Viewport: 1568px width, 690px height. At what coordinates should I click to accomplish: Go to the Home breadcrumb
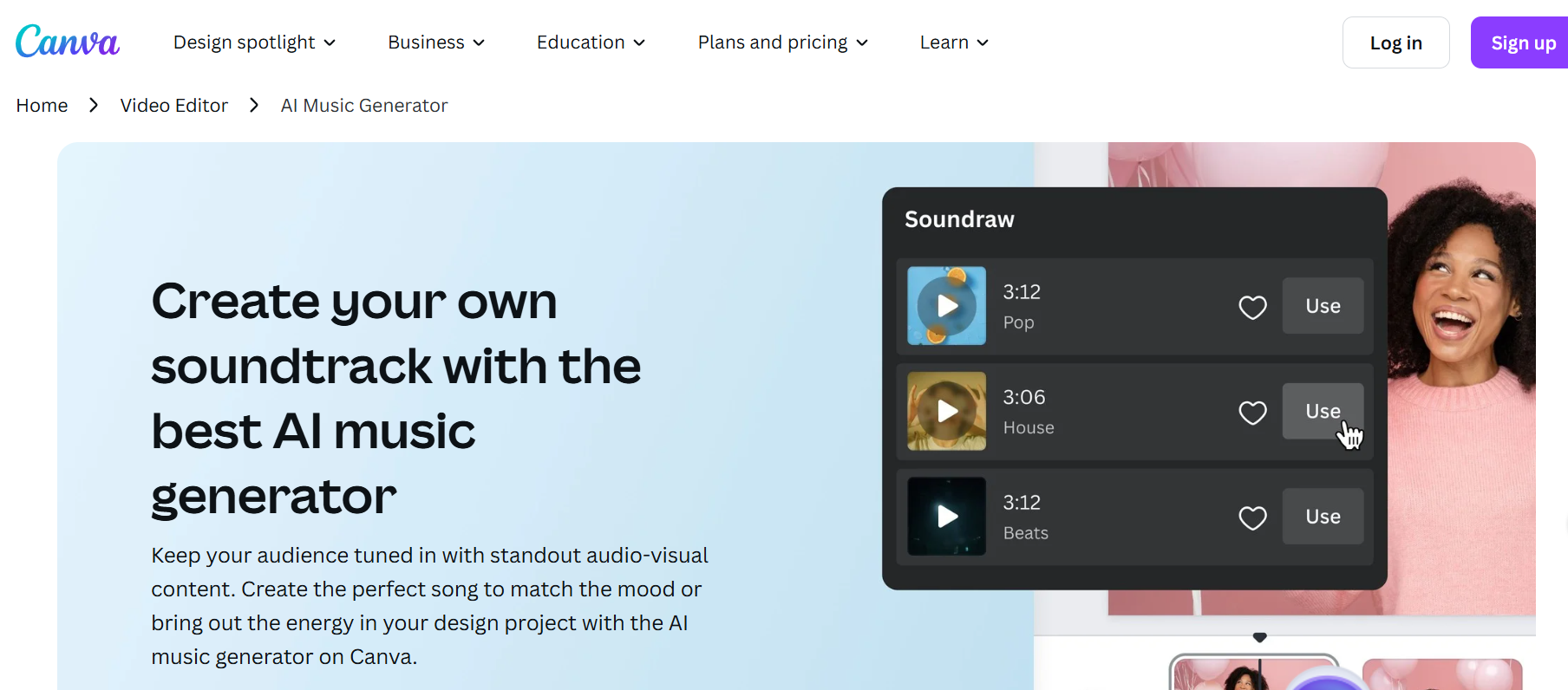coord(42,106)
